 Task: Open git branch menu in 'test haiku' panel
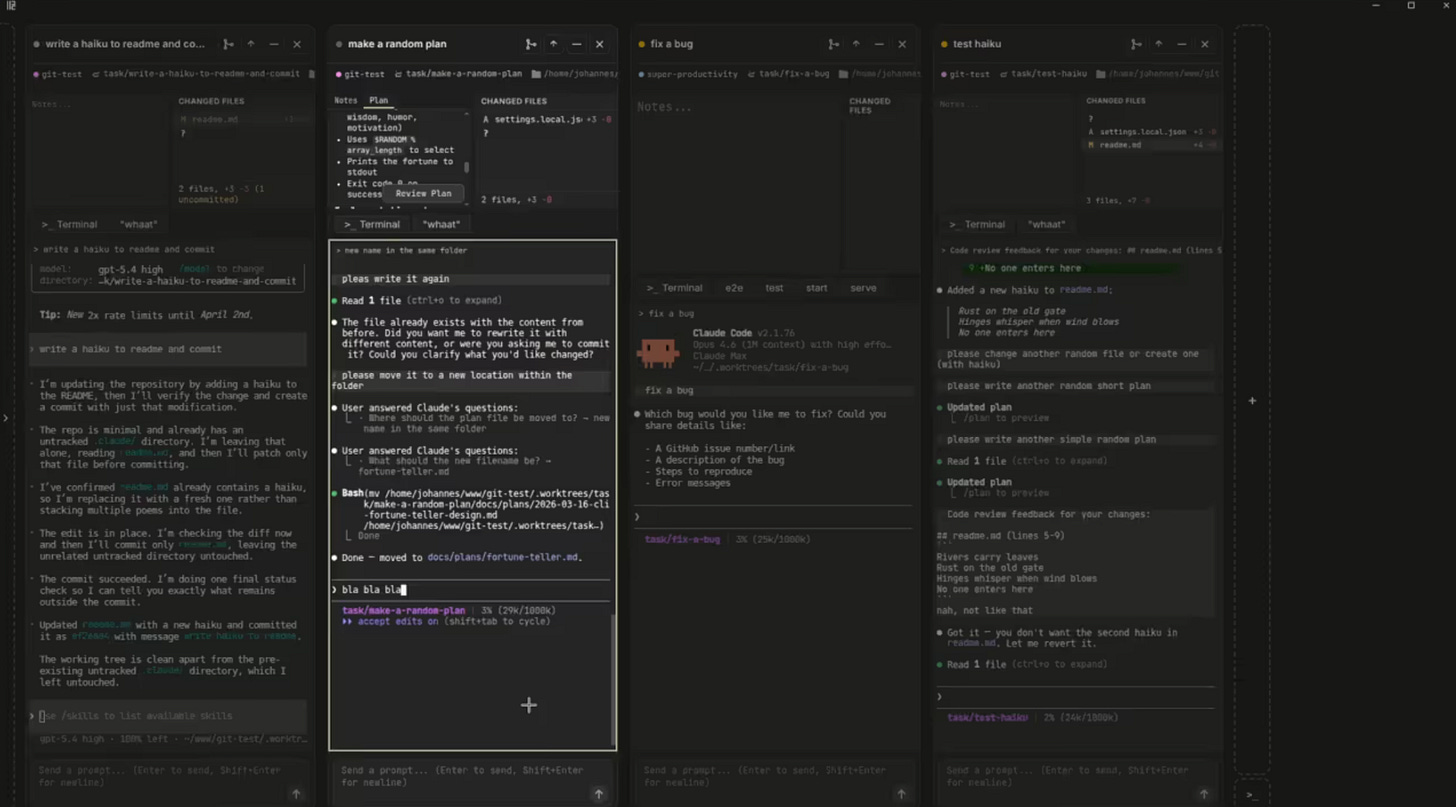pyautogui.click(x=1136, y=44)
